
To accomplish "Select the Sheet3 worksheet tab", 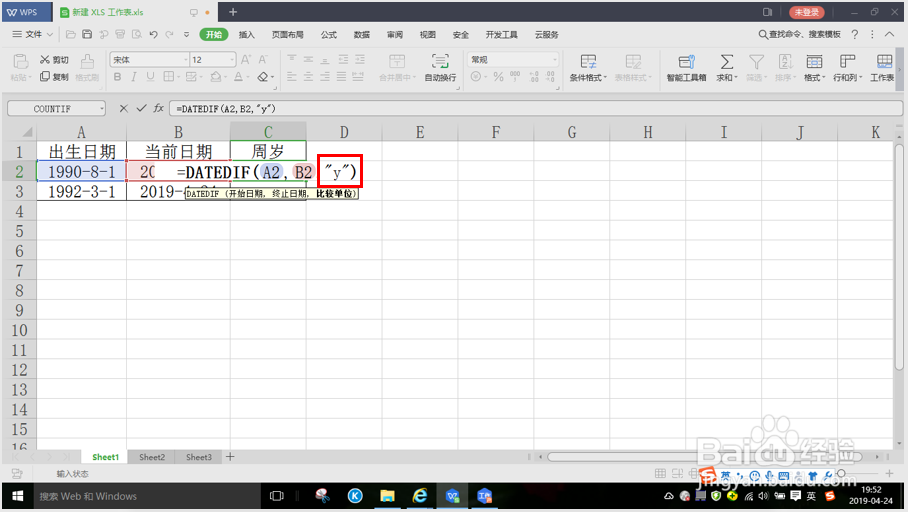I will click(199, 457).
